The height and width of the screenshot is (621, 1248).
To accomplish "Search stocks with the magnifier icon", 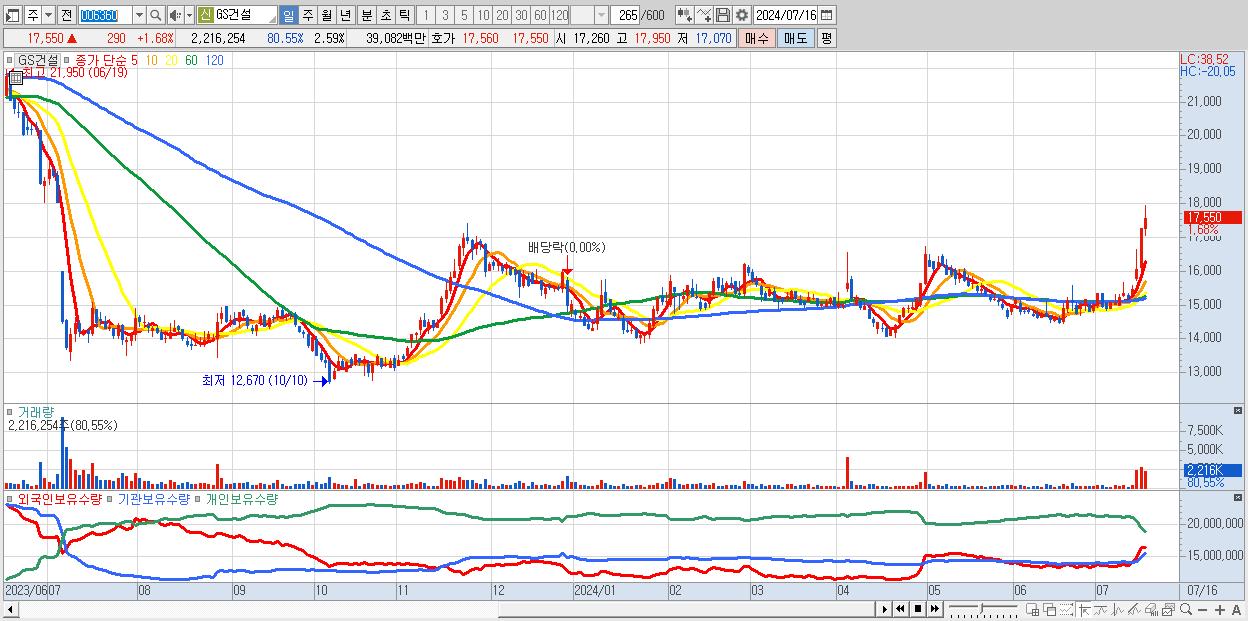I will 155,15.
